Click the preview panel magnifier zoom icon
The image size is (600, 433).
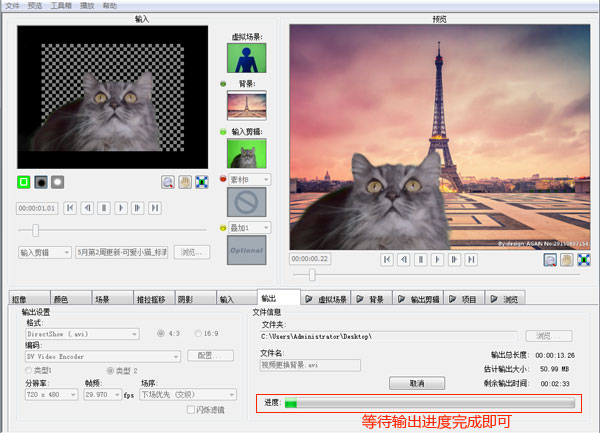click(550, 260)
